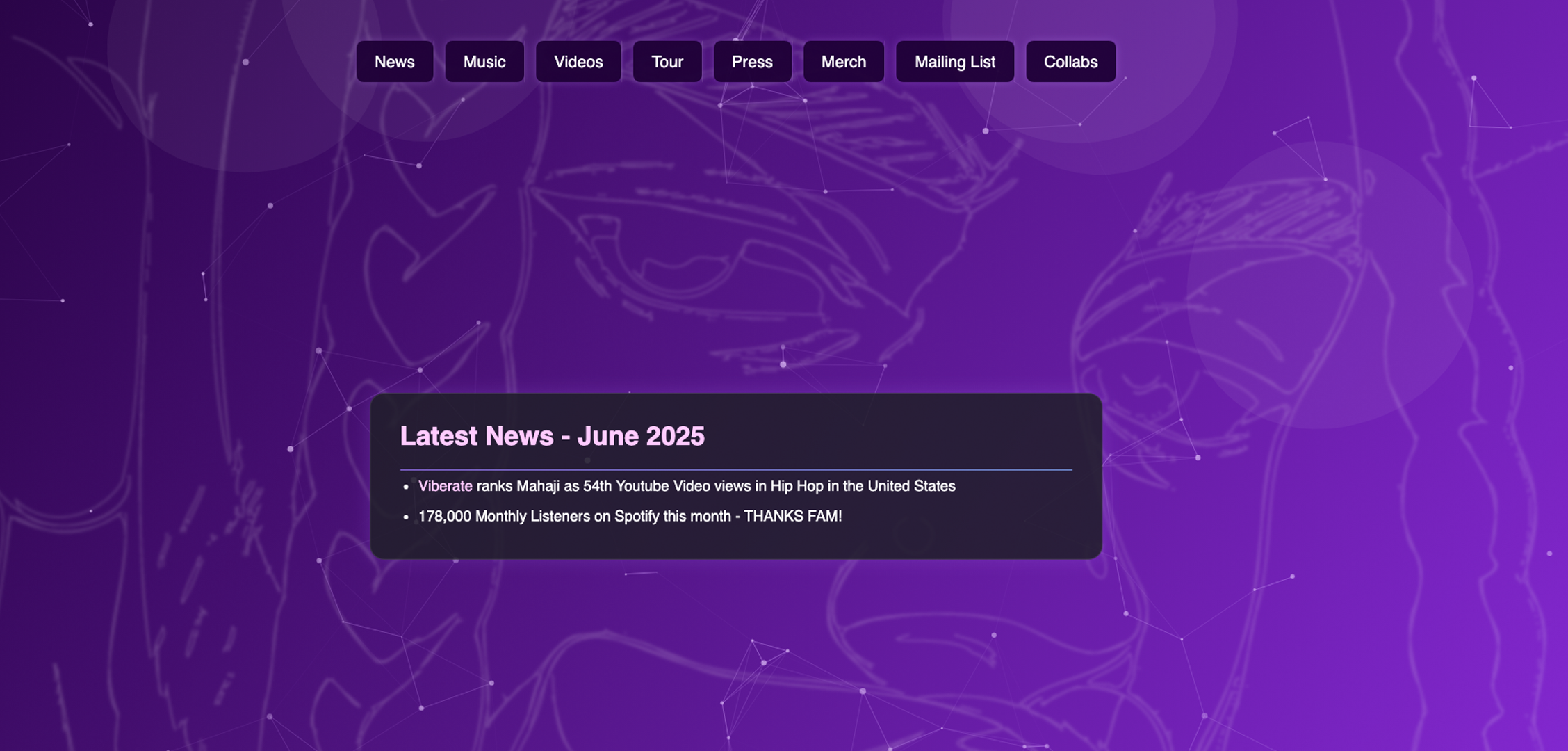The width and height of the screenshot is (1568, 751).
Task: Open the Tour dates page
Action: [667, 62]
